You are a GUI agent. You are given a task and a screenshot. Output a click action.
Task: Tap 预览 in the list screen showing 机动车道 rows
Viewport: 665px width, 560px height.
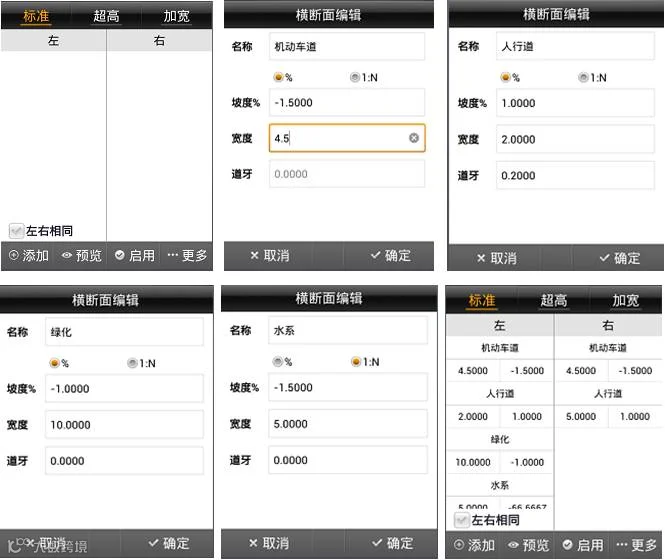[x=528, y=545]
